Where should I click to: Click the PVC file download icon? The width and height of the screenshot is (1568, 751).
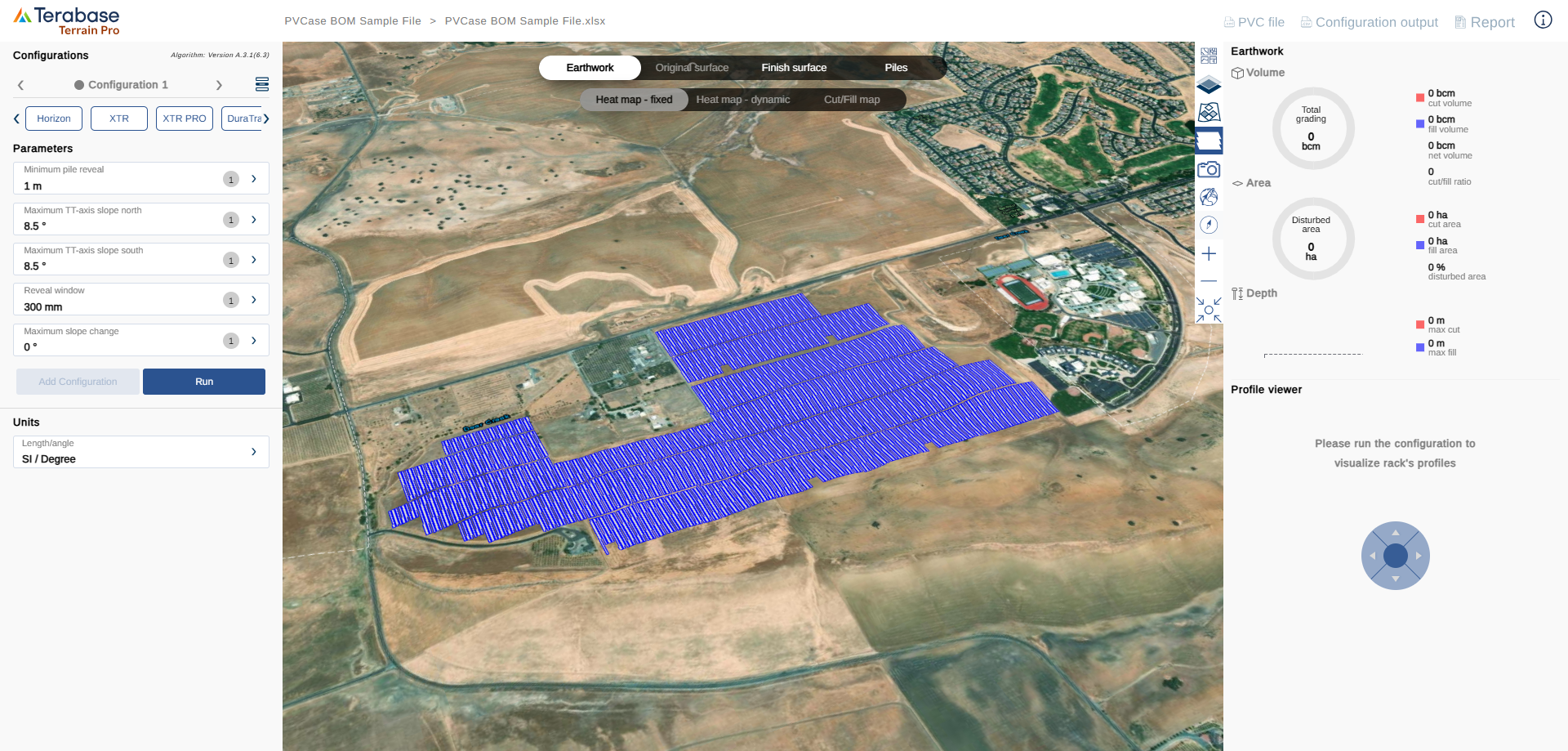1229,22
